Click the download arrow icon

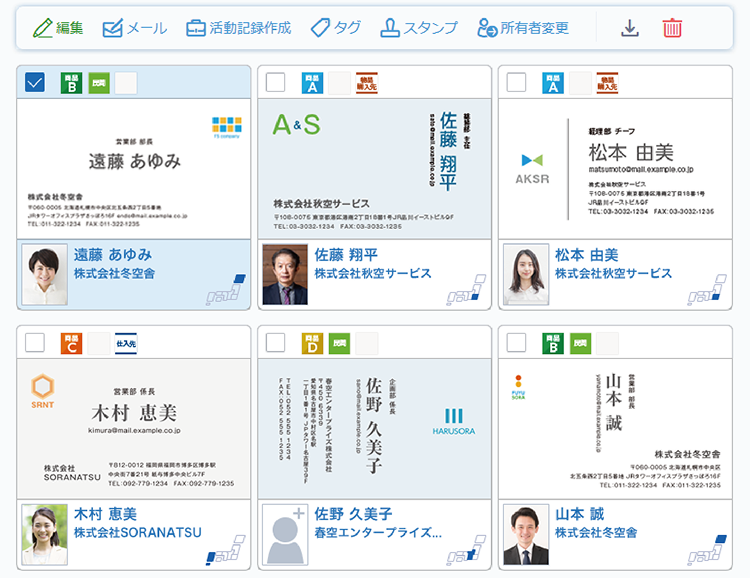coord(630,28)
